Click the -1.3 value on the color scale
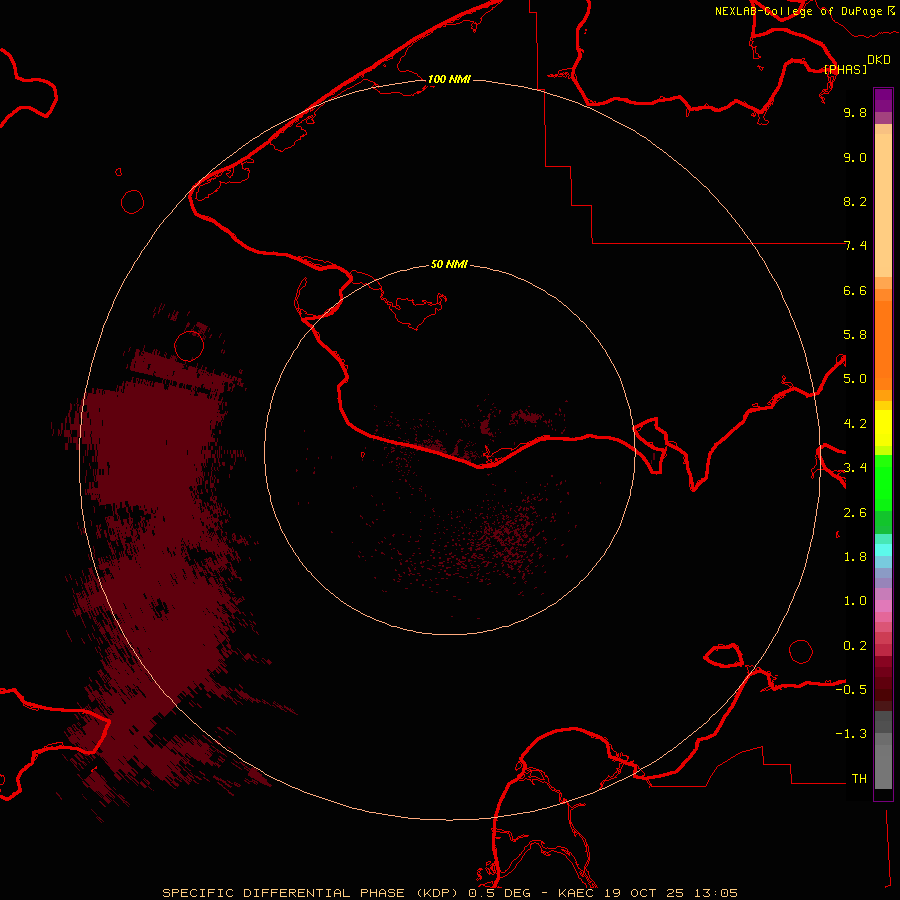This screenshot has width=900, height=900. (851, 734)
